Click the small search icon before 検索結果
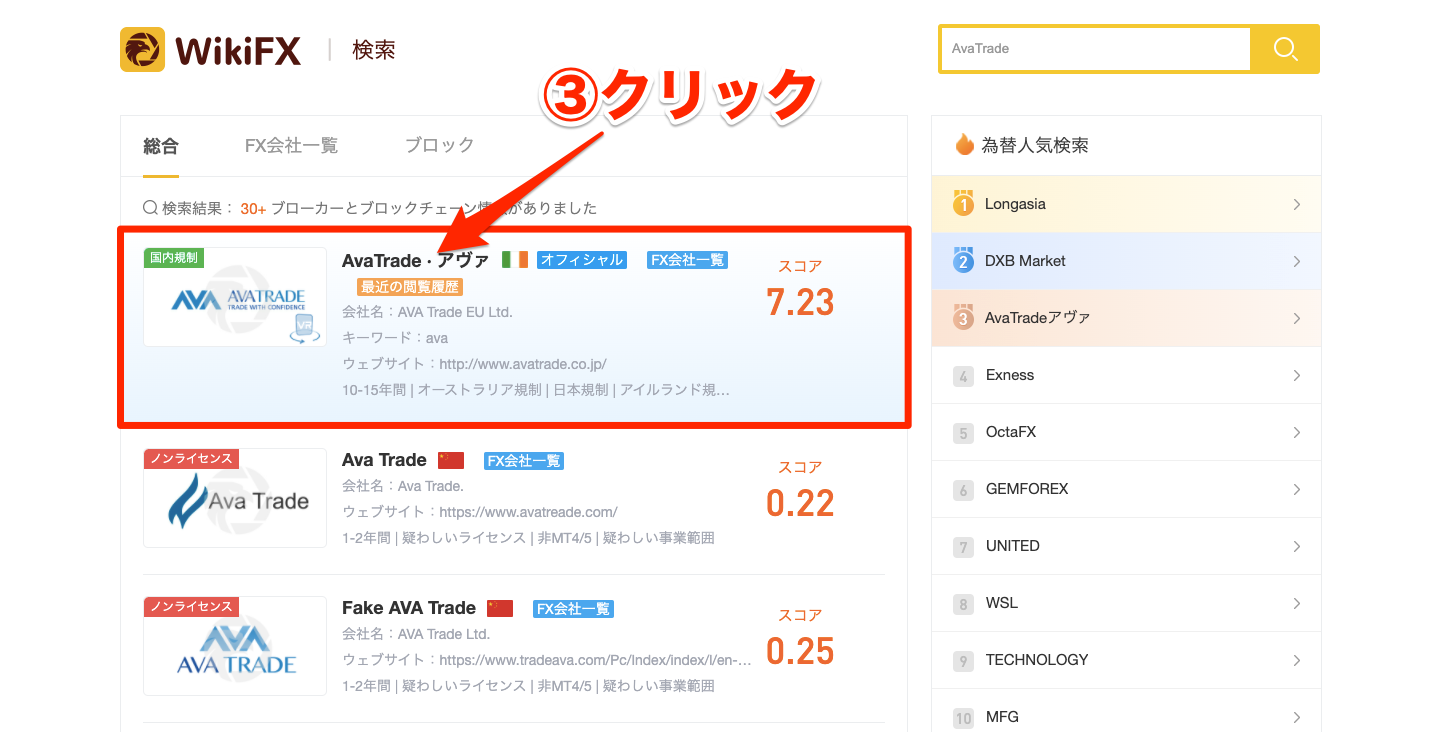This screenshot has height=732, width=1440. click(x=151, y=208)
